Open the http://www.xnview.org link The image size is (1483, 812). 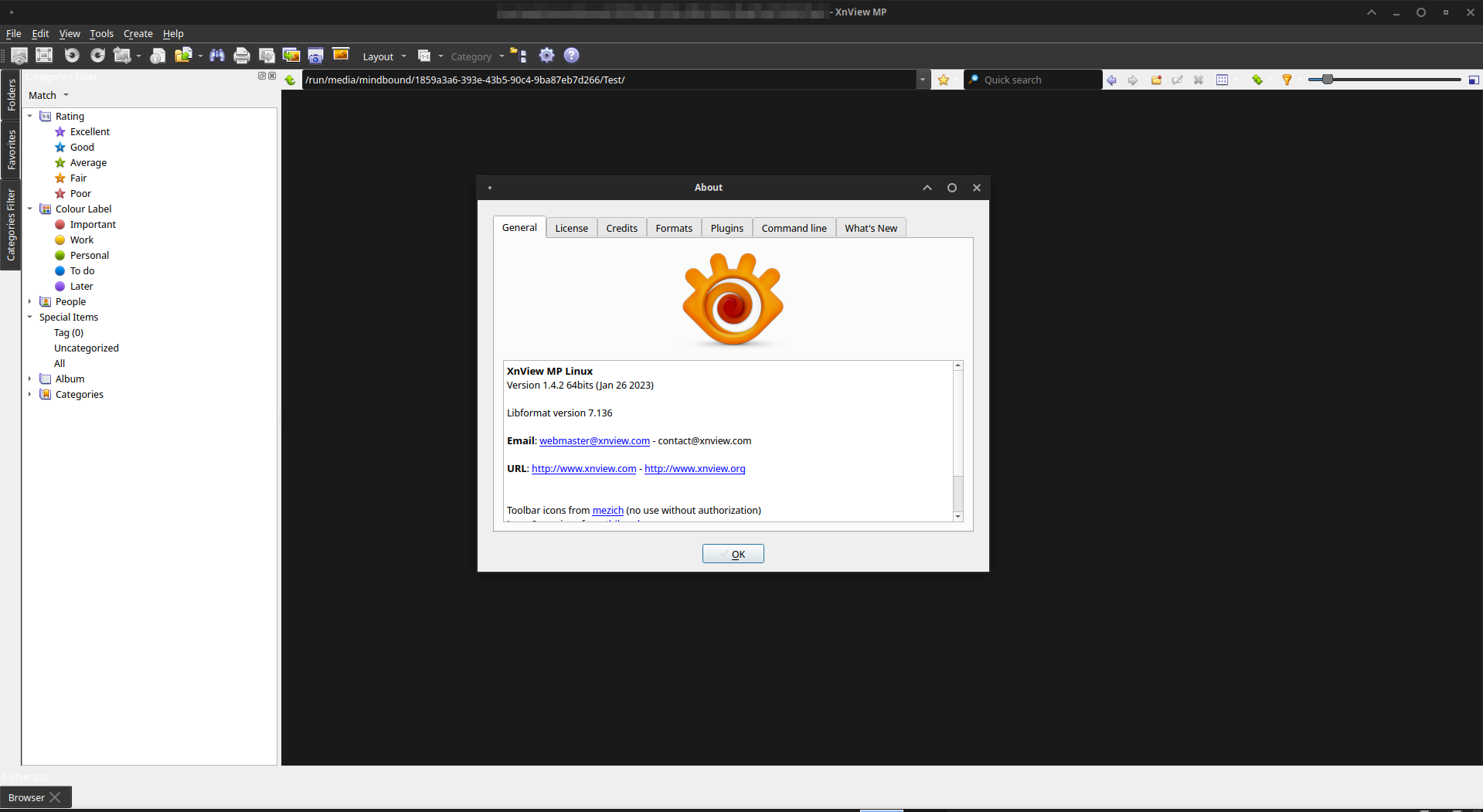click(695, 469)
